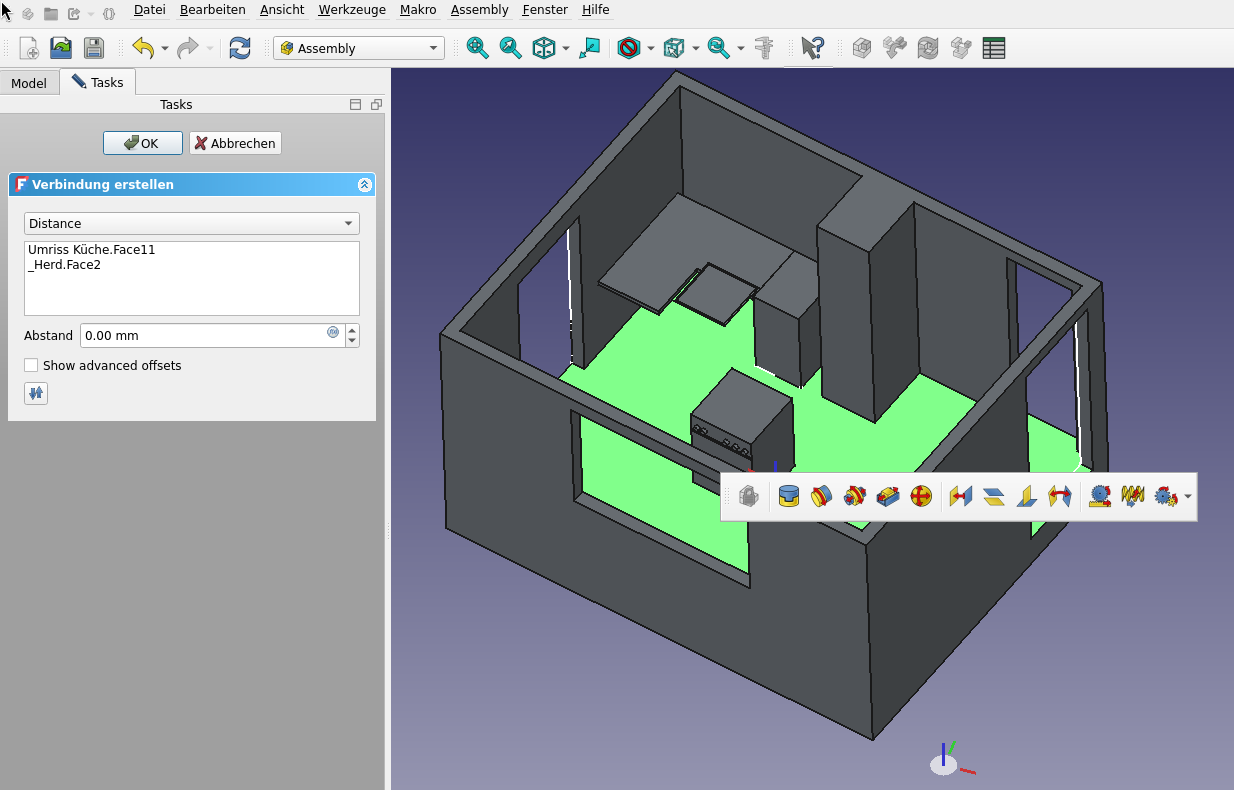Collapse the Verbindung erstellen panel
Screen dimensions: 1234x790
(x=365, y=185)
